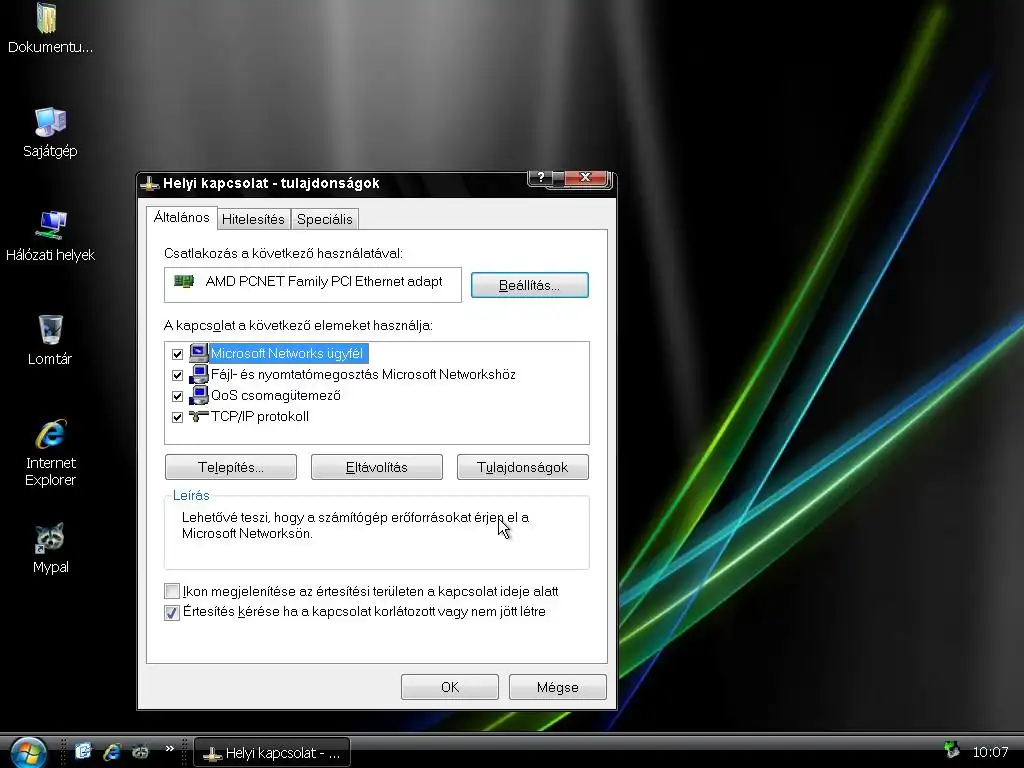The width and height of the screenshot is (1024, 768).
Task: Select Fájl- és nyomtatómegosztás Microsoft Networkshöz entry
Action: point(363,374)
